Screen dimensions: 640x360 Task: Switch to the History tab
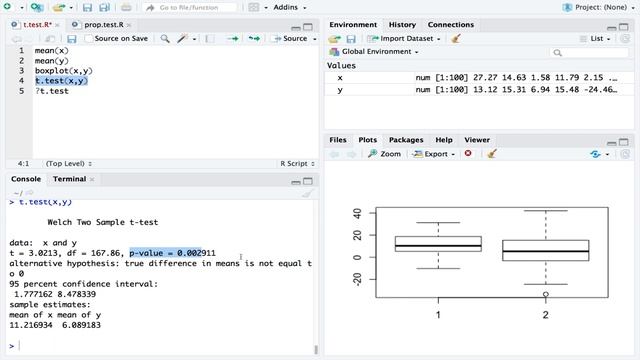(402, 25)
